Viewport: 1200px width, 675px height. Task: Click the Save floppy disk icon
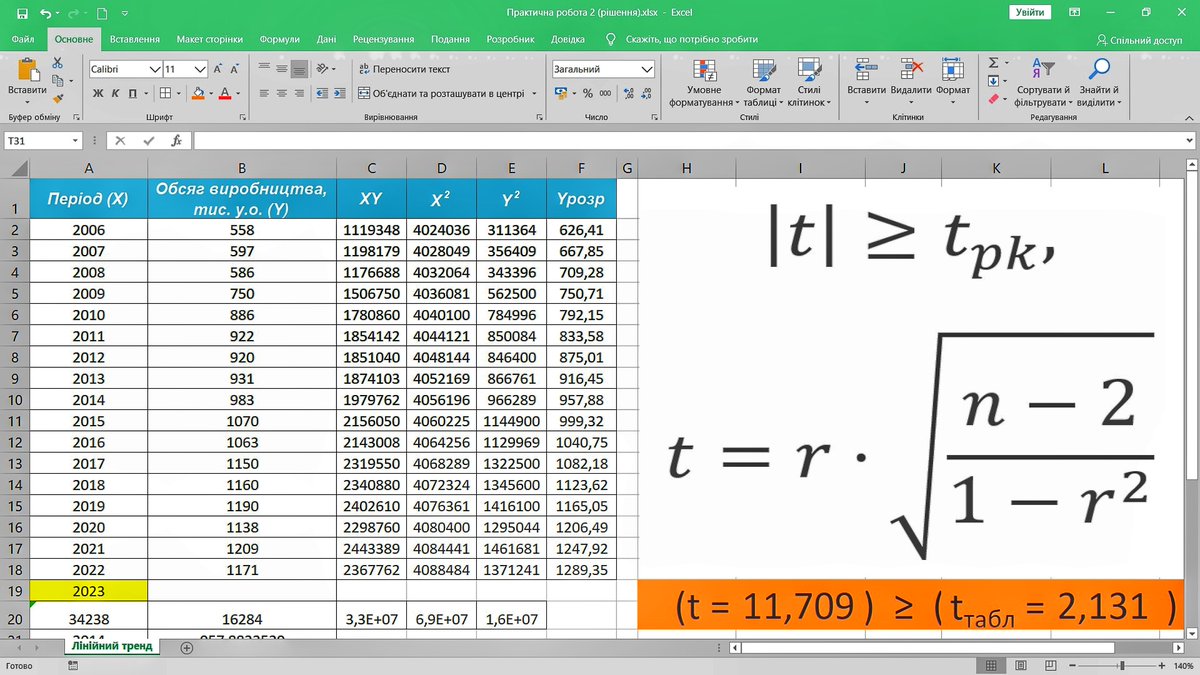click(22, 13)
